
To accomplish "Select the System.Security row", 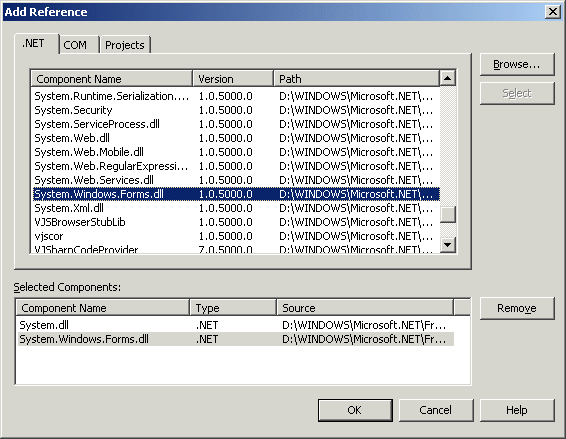I will pyautogui.click(x=236, y=110).
